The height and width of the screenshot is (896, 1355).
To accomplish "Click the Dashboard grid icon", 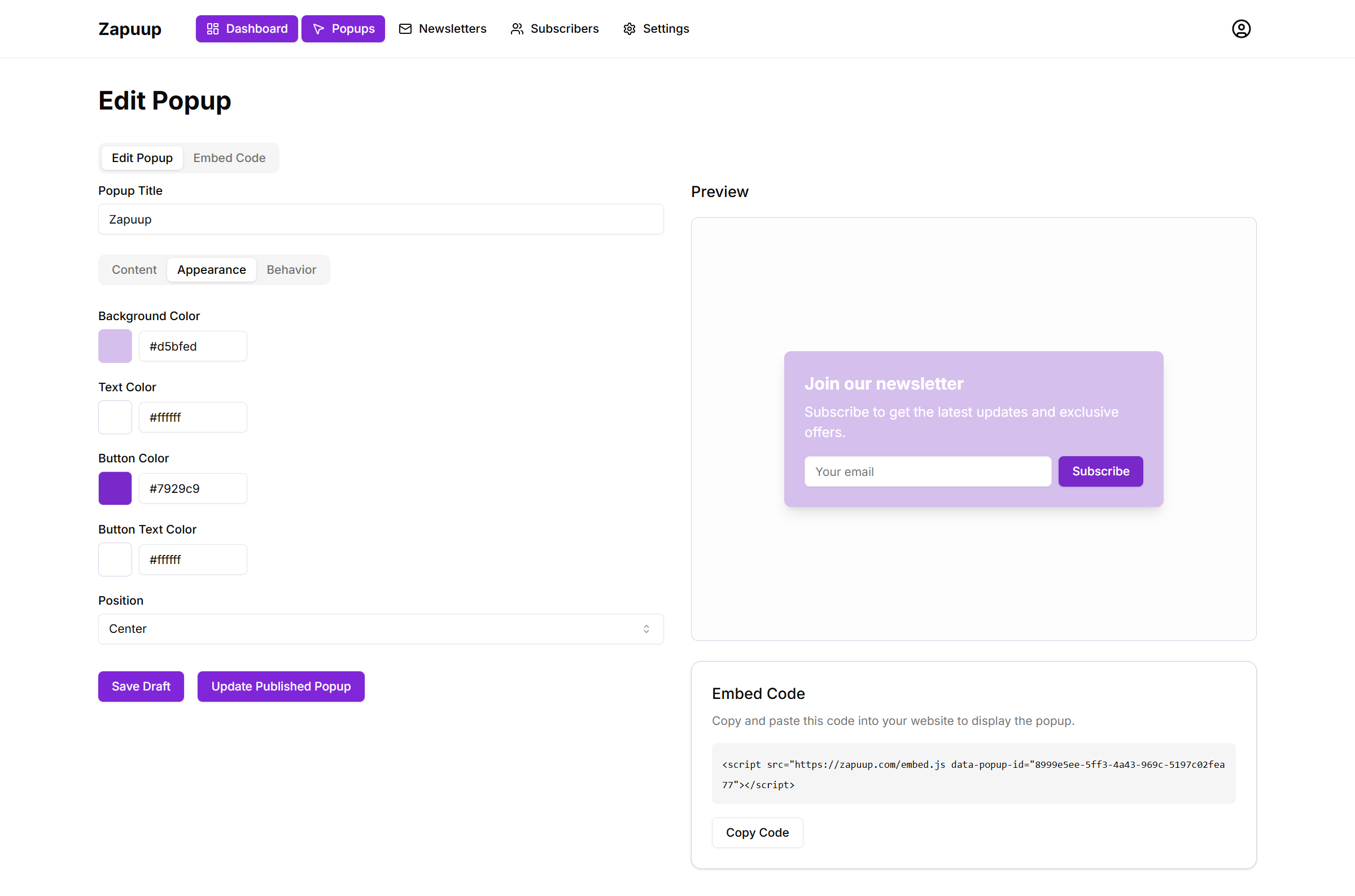I will tap(212, 29).
